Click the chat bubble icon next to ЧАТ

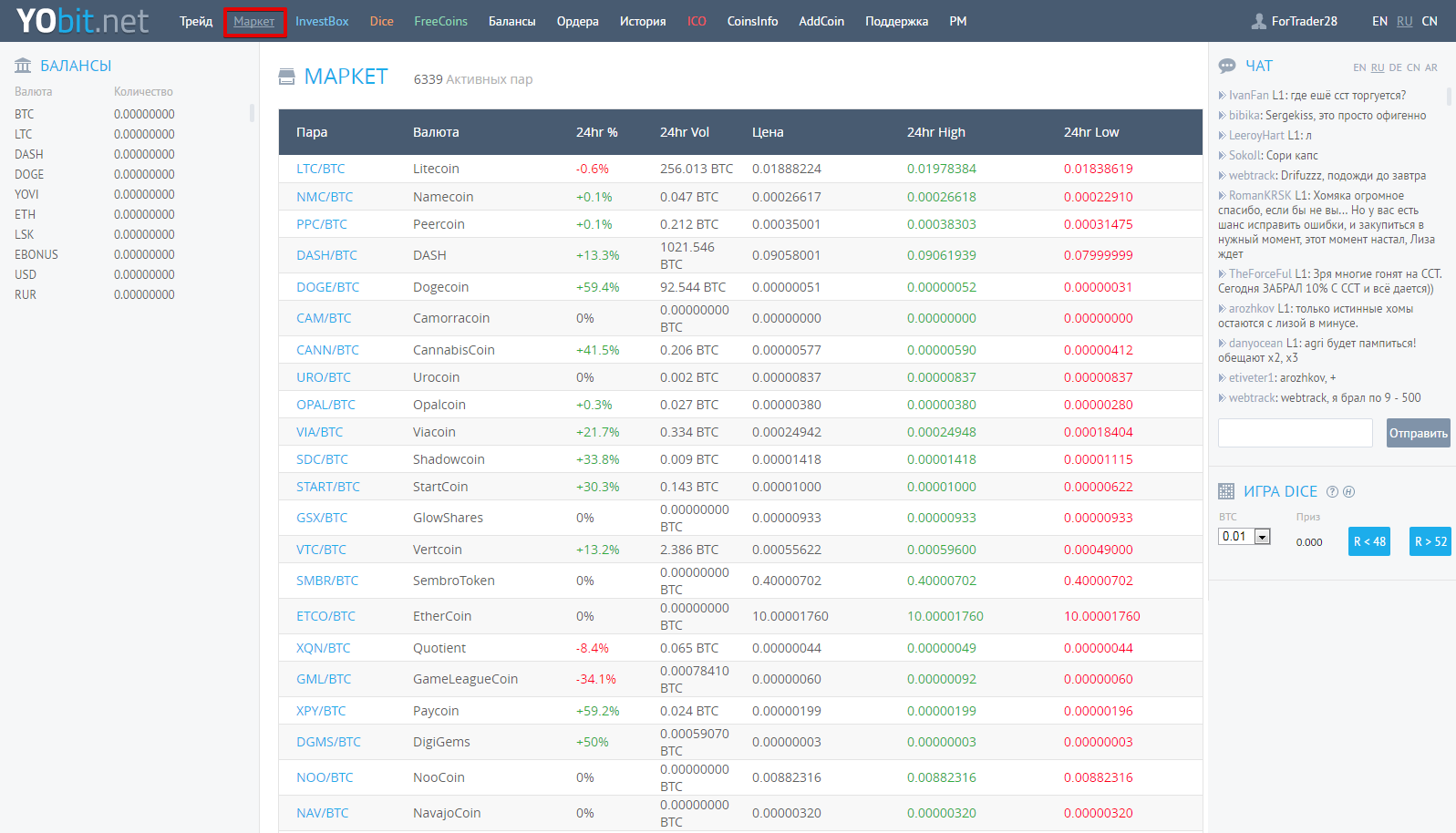click(x=1227, y=66)
